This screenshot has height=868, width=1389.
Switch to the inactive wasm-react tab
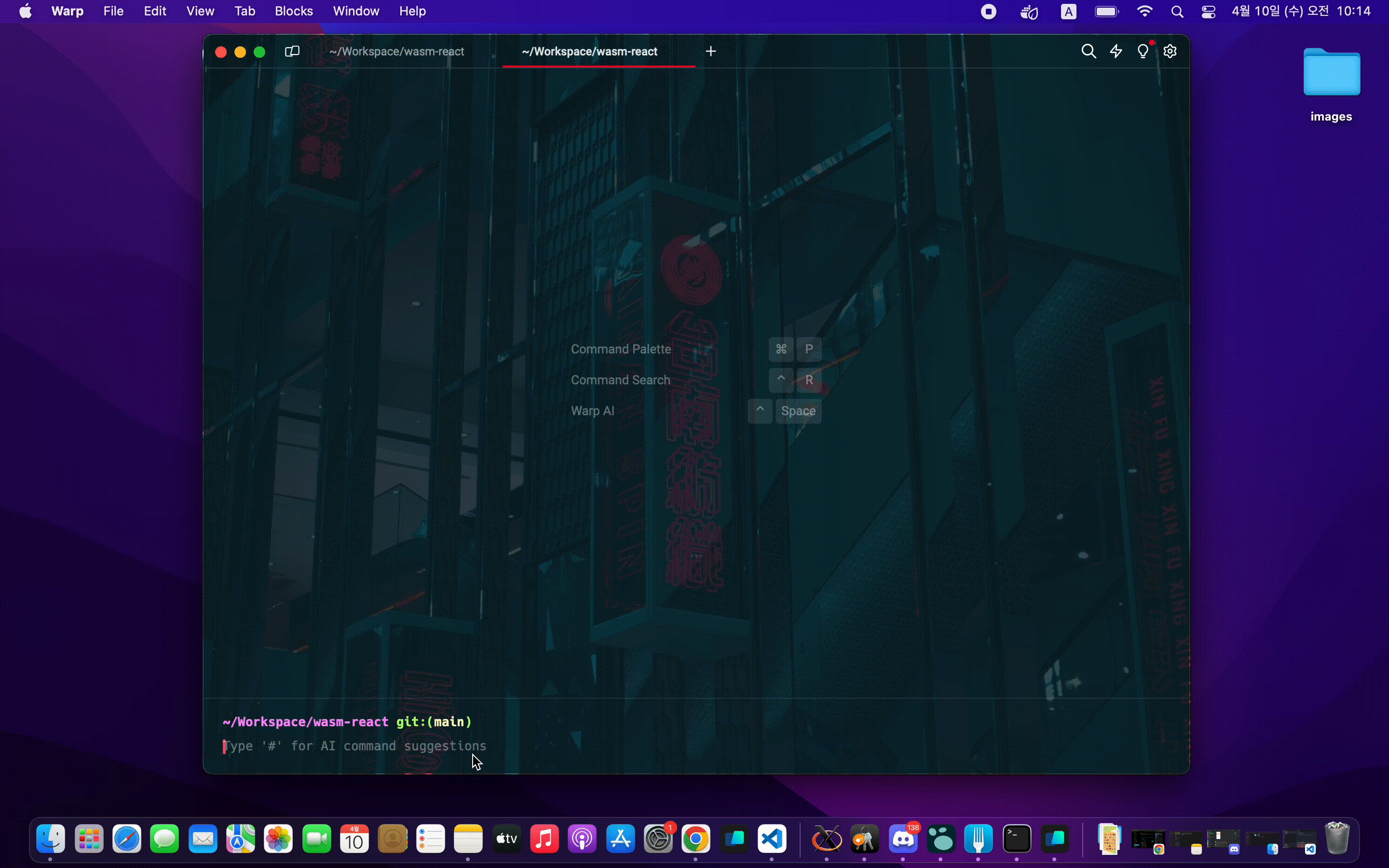[x=396, y=52]
